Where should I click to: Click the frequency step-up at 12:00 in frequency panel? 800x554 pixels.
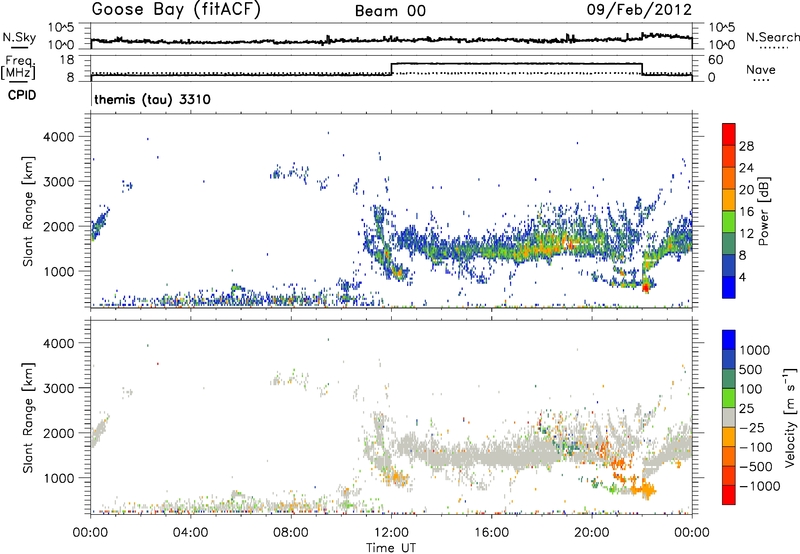[391, 69]
